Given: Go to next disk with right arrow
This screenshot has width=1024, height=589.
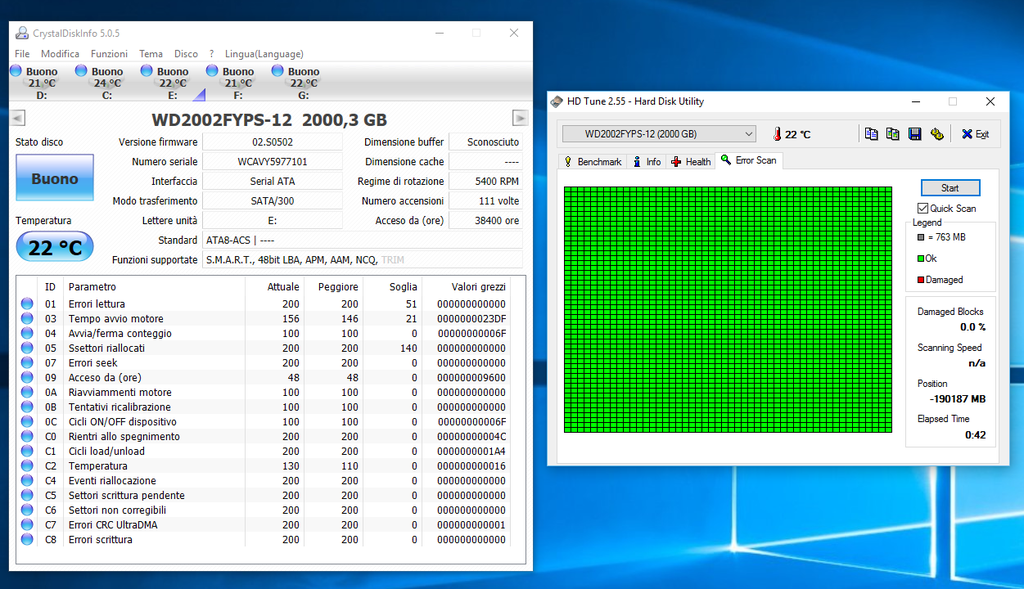Looking at the screenshot, I should click(x=519, y=119).
